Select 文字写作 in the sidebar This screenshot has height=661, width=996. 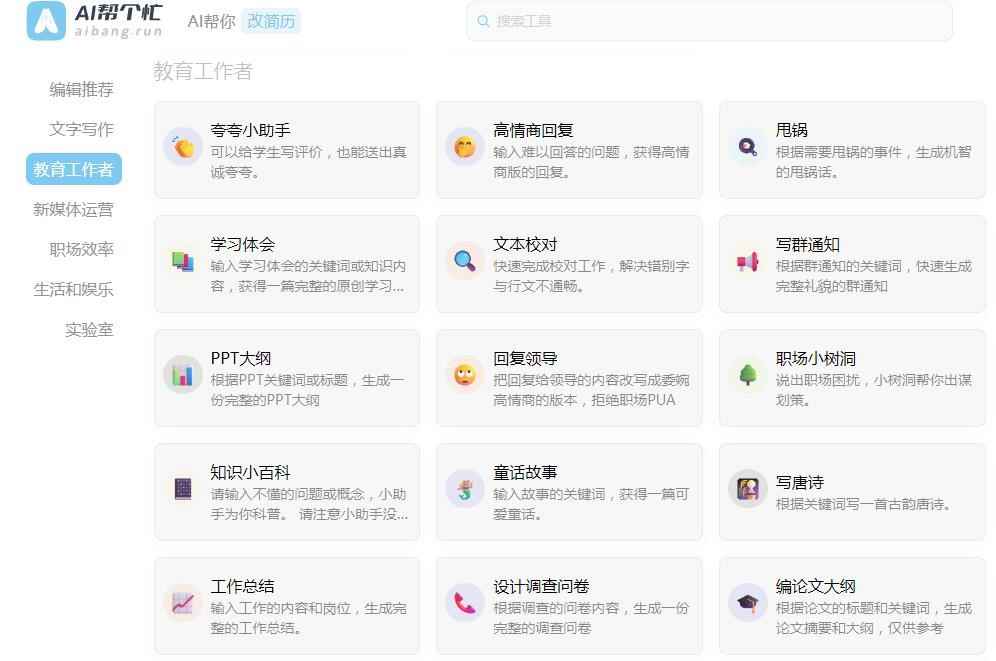(x=81, y=129)
